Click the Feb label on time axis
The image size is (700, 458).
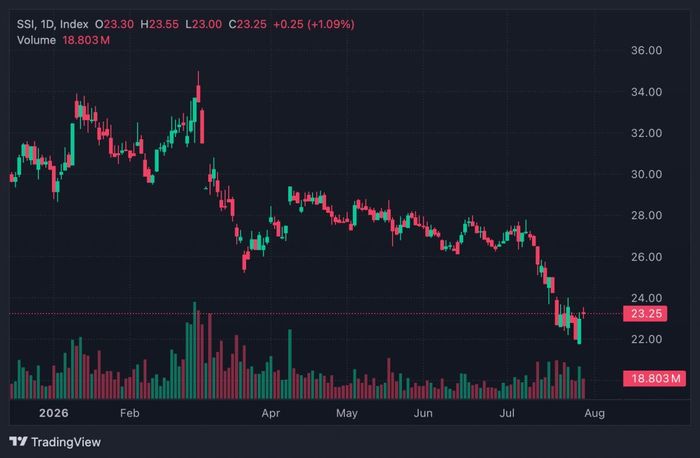pos(129,413)
